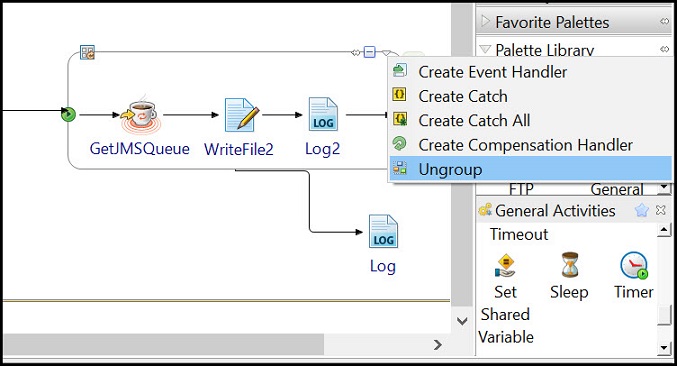Click the Ungroup icon in menu
The image size is (677, 366).
pos(400,168)
